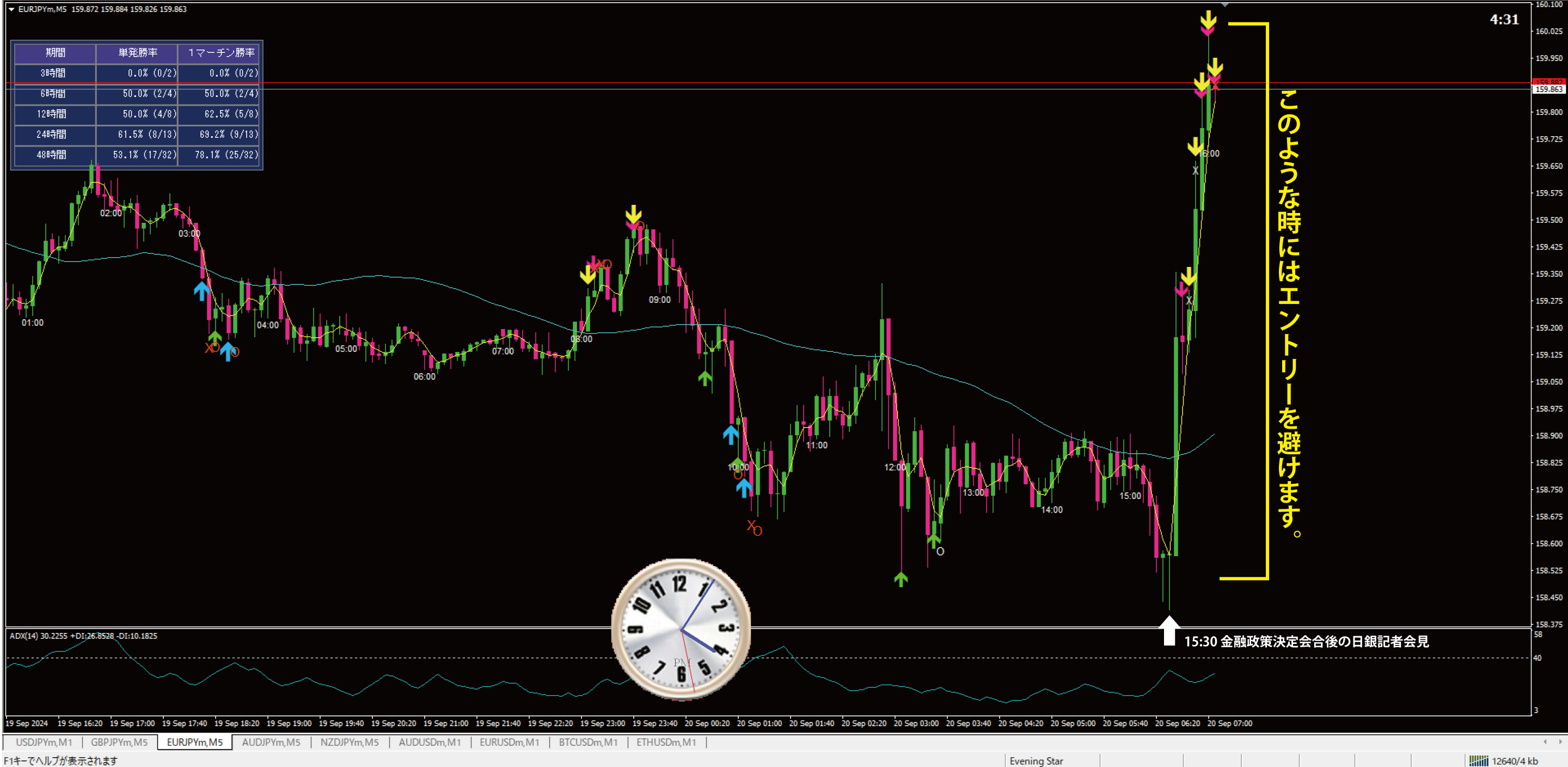
Task: Open the ETHUSDm,M1 chart tab
Action: coord(666,742)
